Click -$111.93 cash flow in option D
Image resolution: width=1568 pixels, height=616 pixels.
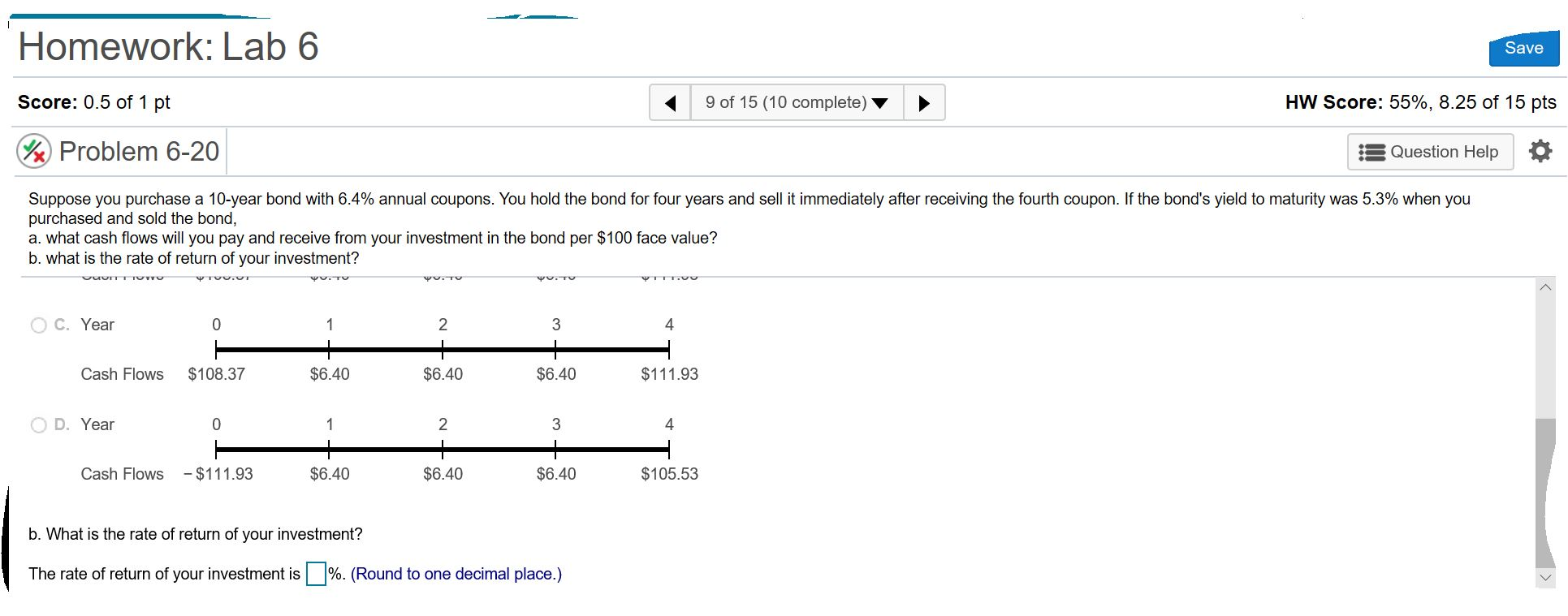click(x=218, y=474)
